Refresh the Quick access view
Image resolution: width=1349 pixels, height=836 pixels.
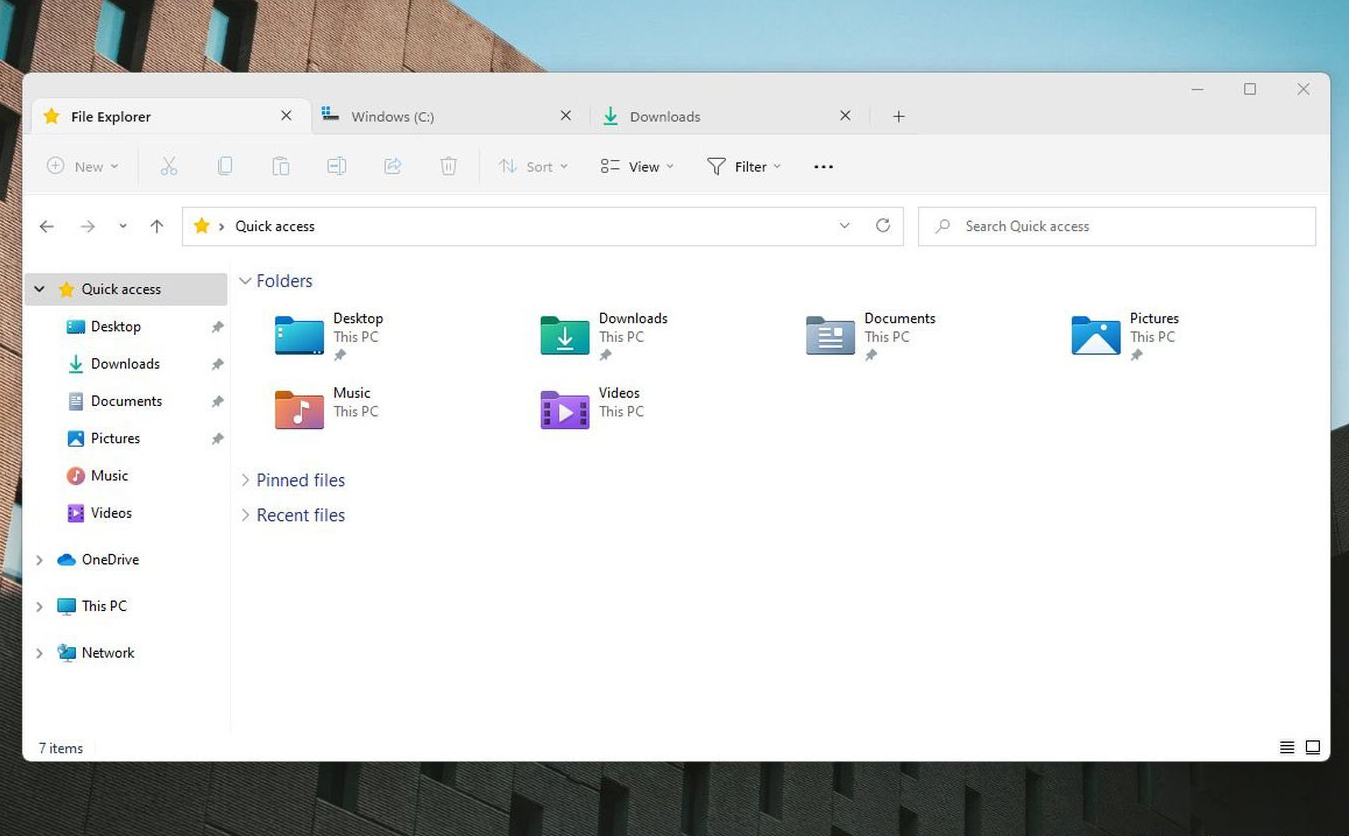(x=883, y=226)
